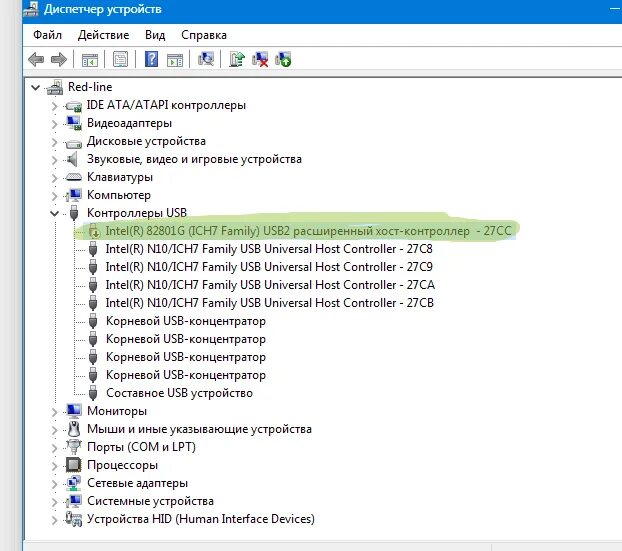Click the Сетевые адаптеры network icon
The height and width of the screenshot is (551, 622).
[x=74, y=483]
